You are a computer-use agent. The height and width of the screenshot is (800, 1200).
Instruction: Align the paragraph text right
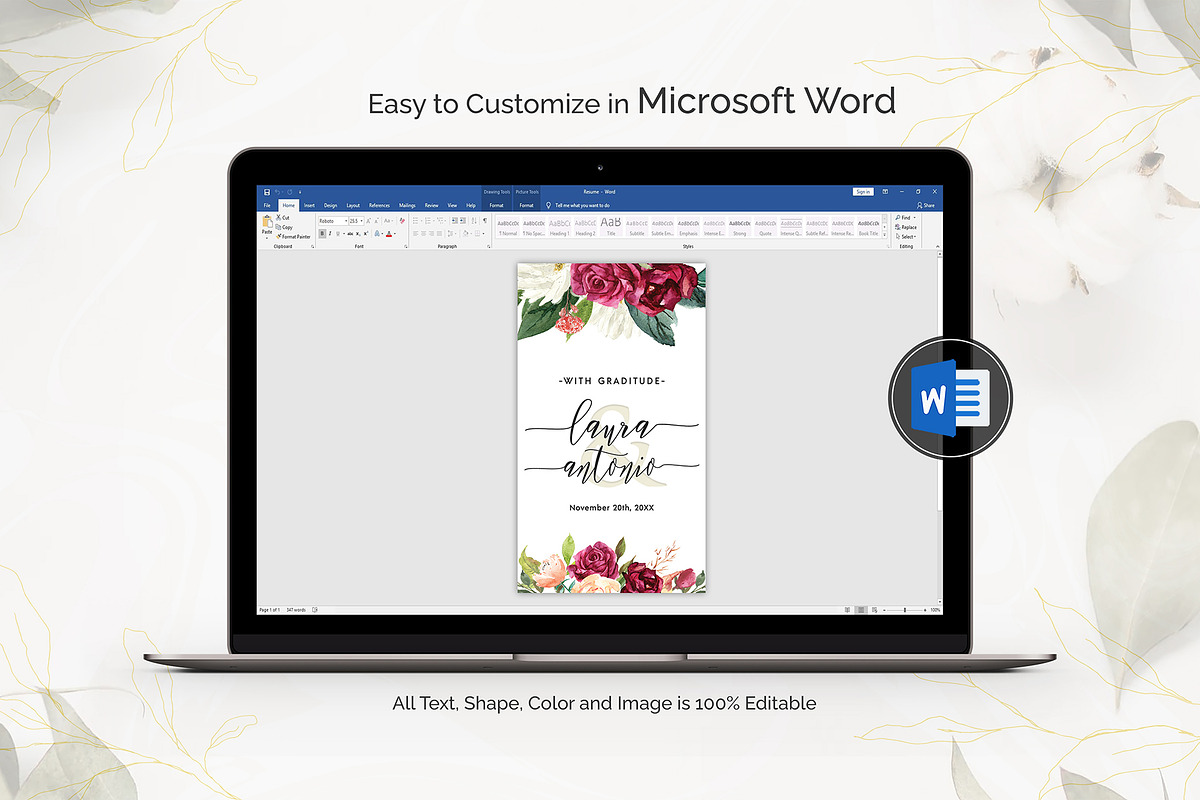(x=433, y=233)
